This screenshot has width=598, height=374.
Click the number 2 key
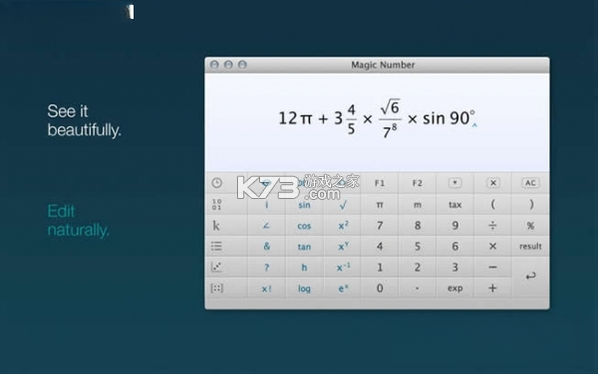pos(417,268)
